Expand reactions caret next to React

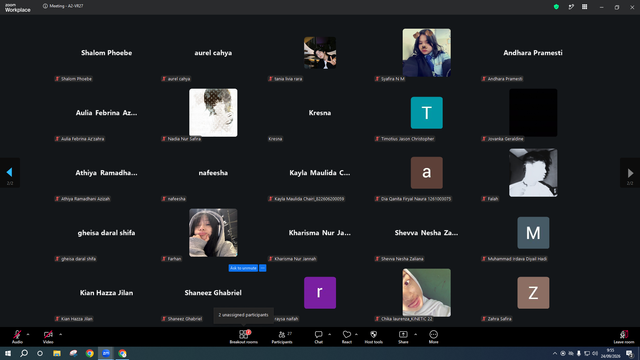coord(356,334)
